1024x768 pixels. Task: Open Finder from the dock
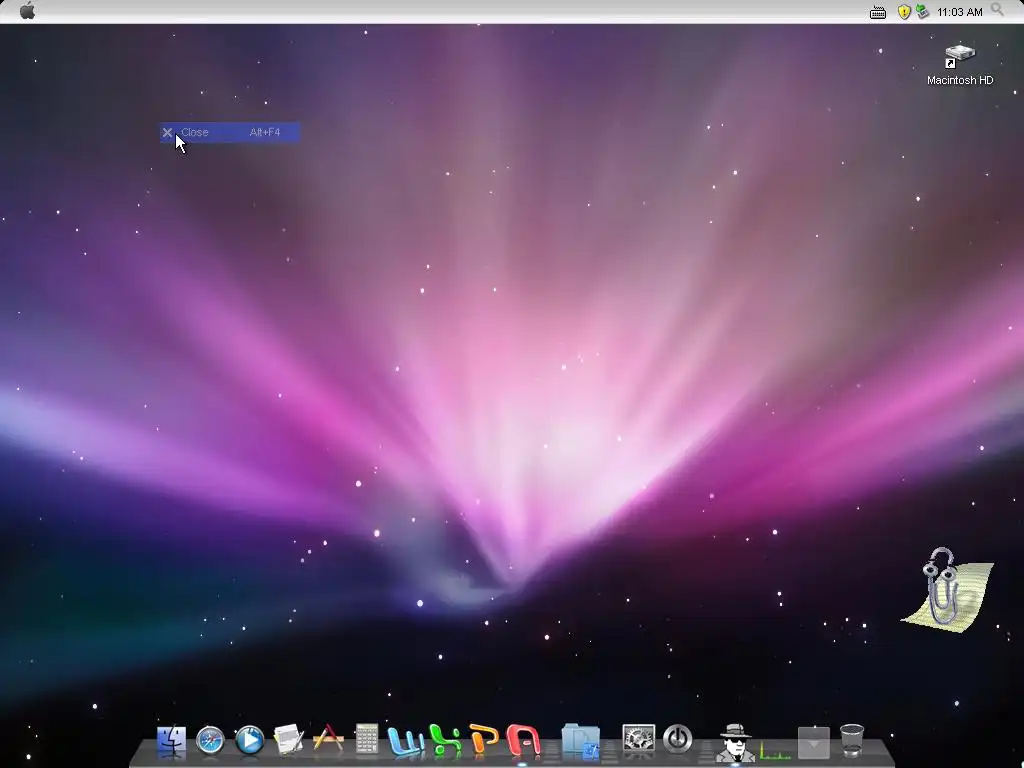(x=171, y=741)
